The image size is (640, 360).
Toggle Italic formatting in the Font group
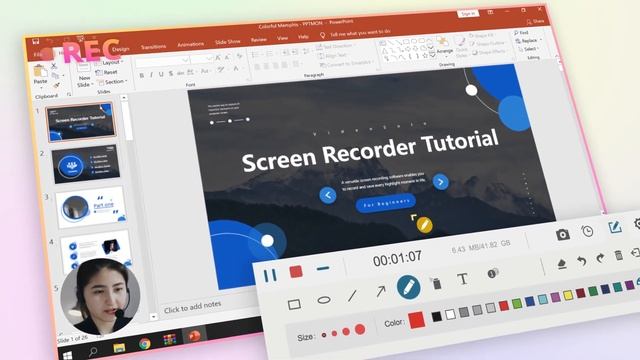[151, 75]
